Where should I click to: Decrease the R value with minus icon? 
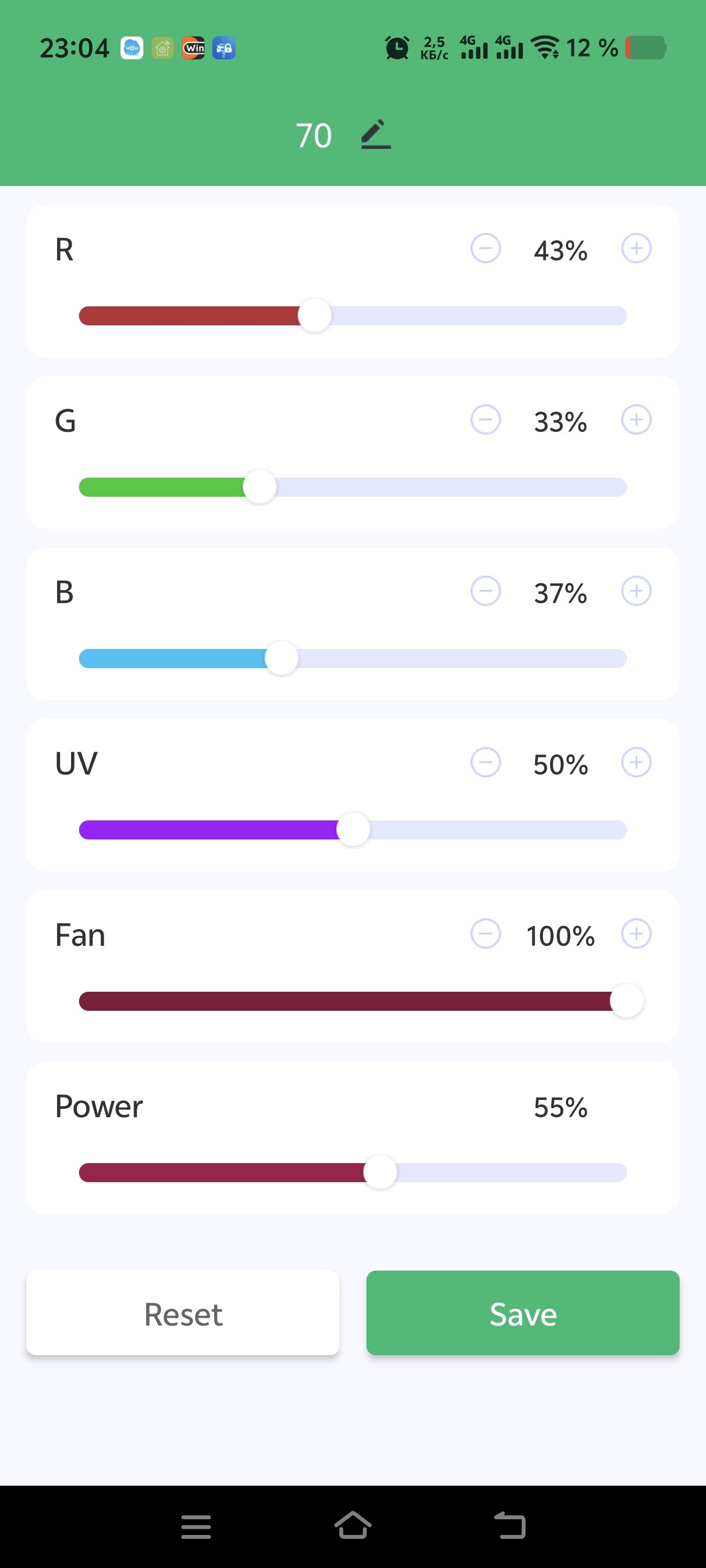click(485, 248)
